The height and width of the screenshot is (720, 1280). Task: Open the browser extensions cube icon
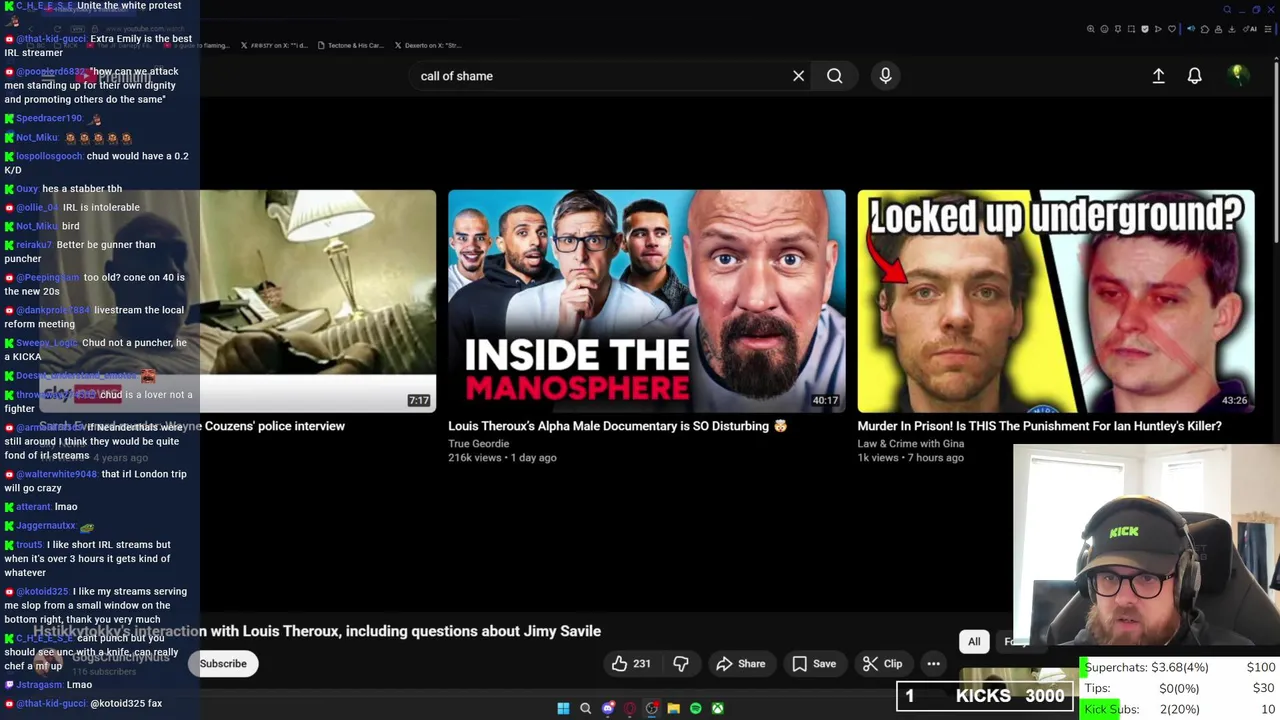[x=1205, y=29]
